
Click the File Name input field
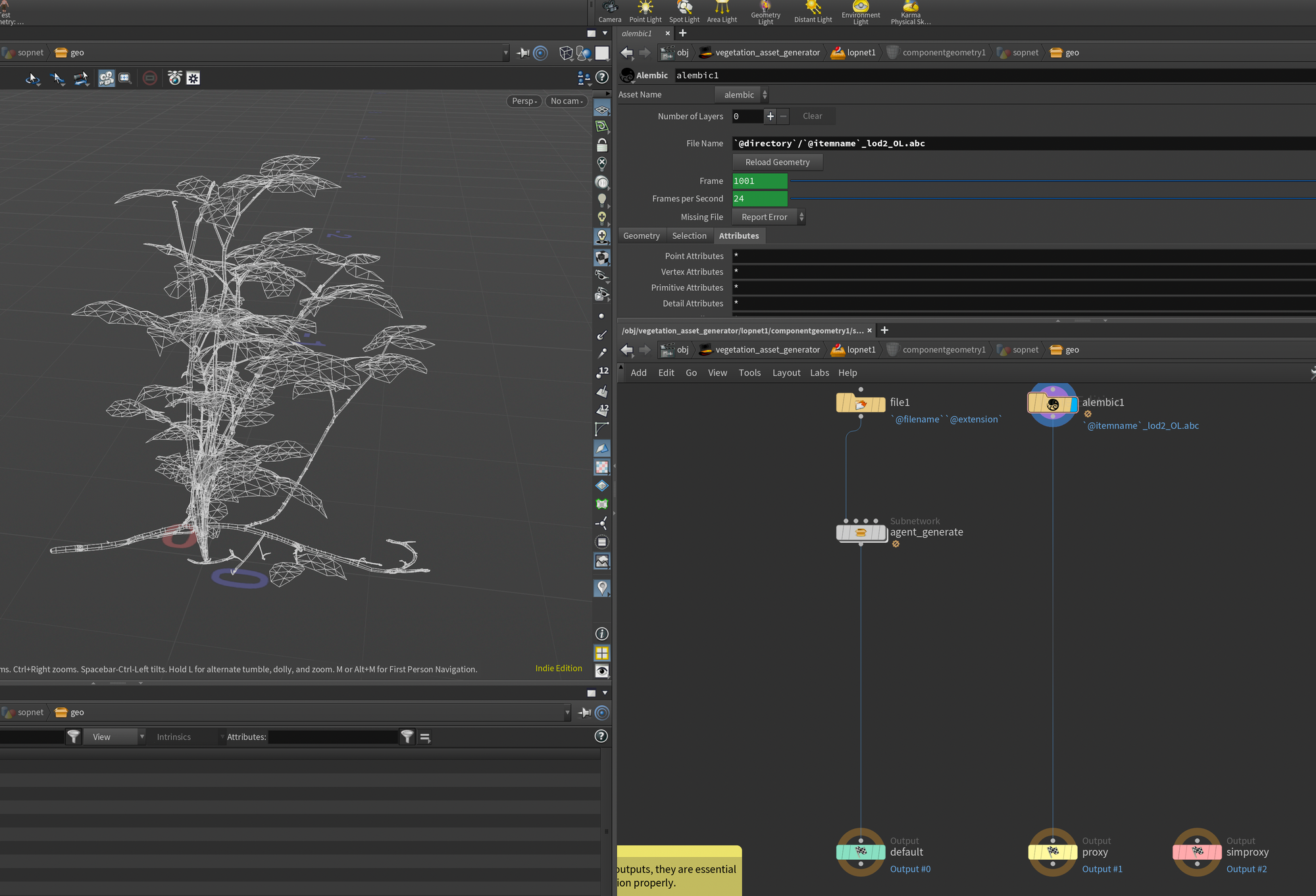coord(1020,143)
